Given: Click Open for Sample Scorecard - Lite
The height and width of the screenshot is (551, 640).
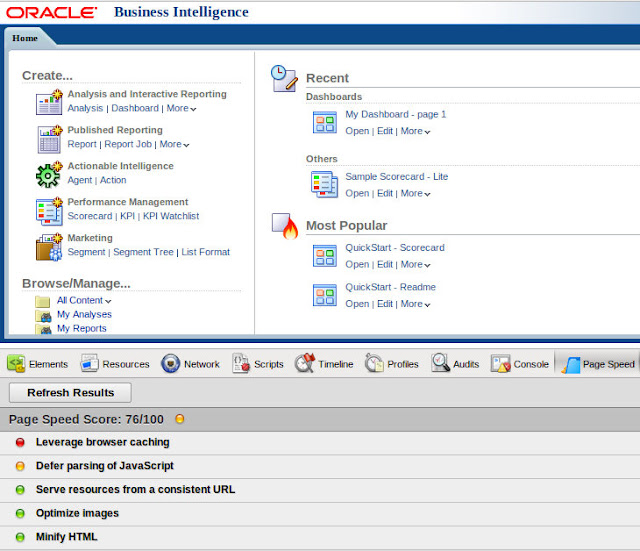Looking at the screenshot, I should pos(357,193).
